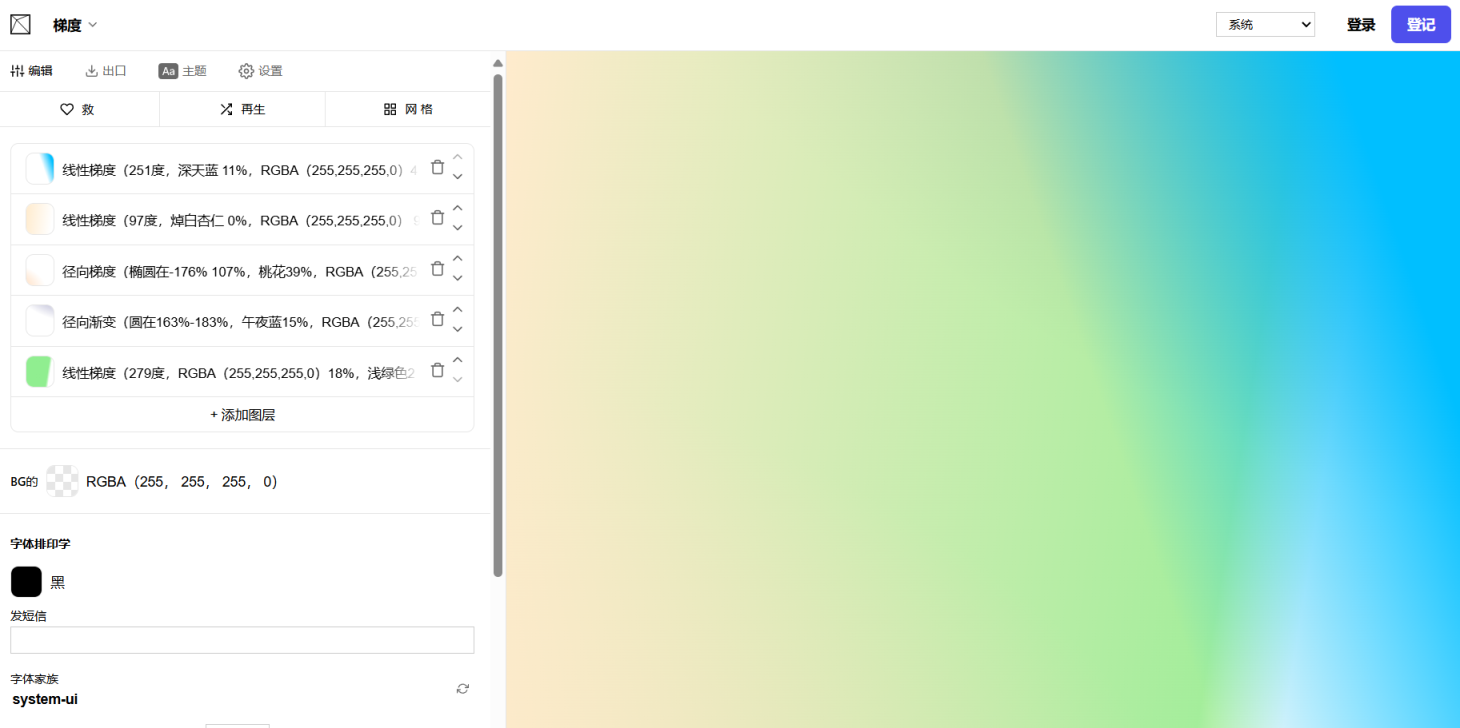Click + 添加图层 to add a layer
The height and width of the screenshot is (728, 1460).
pos(242,415)
